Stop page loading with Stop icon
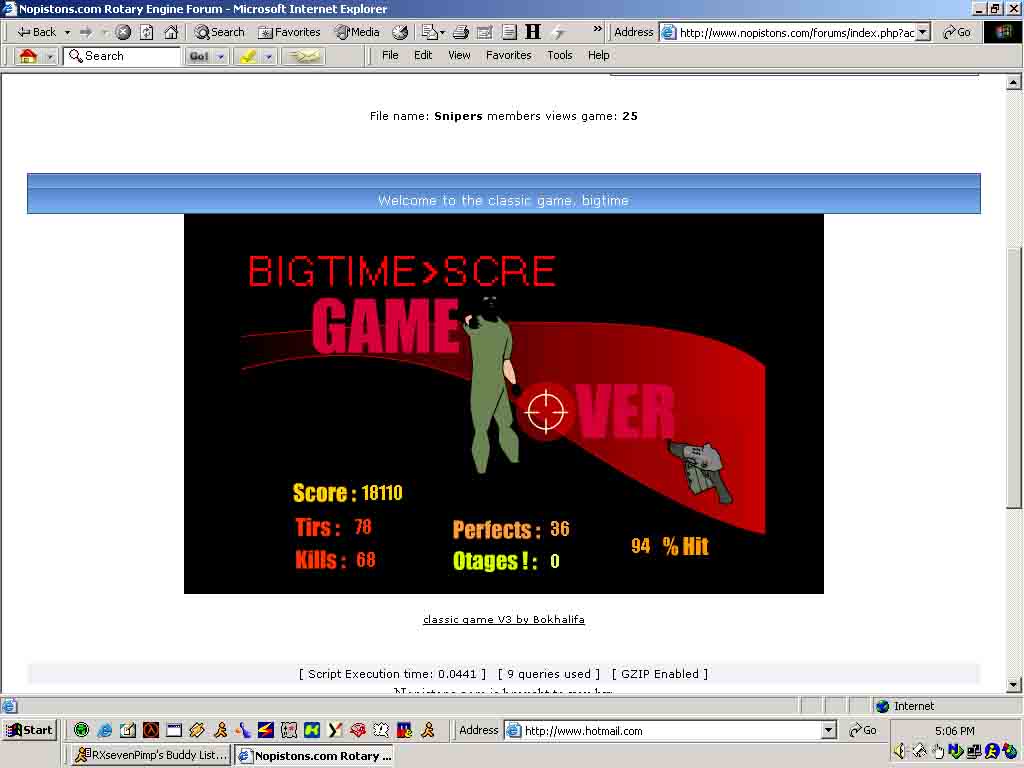This screenshot has width=1024, height=768. pos(123,32)
